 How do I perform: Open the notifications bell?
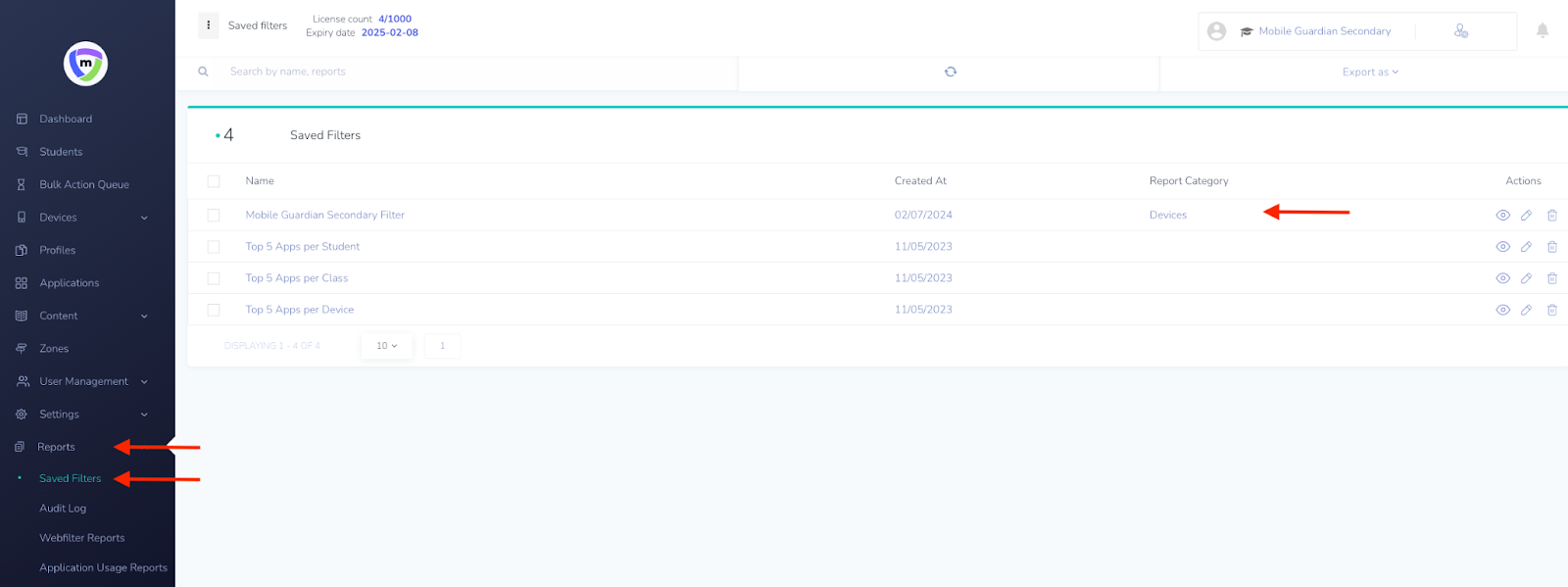(1543, 30)
